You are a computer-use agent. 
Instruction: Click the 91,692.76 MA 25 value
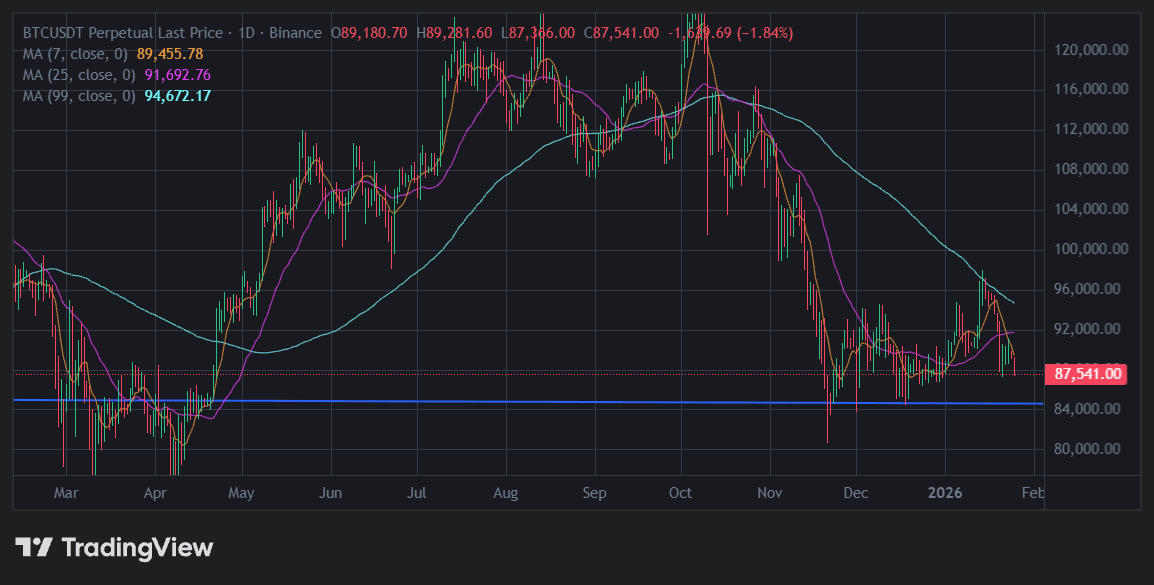click(178, 75)
